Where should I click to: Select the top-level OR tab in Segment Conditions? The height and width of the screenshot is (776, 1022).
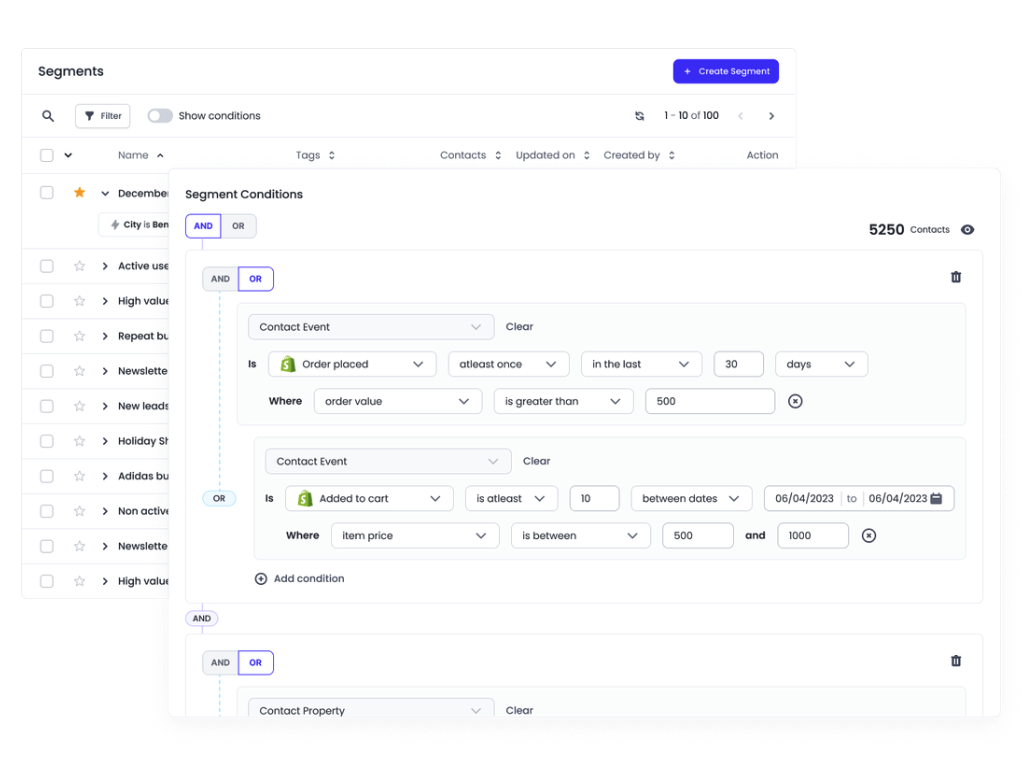point(238,226)
